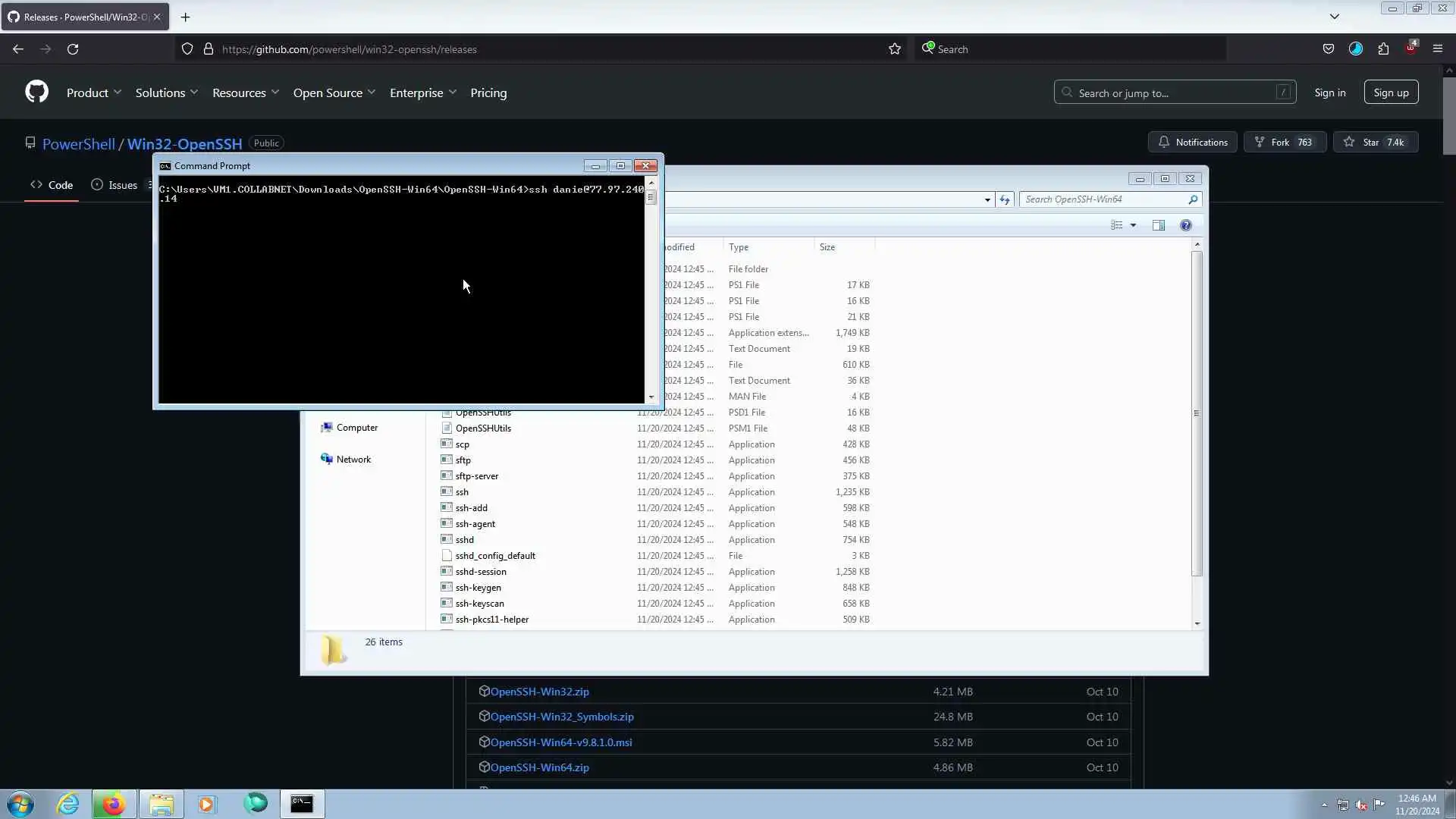Expand Explorer address bar history dropdown
The width and height of the screenshot is (1456, 819).
pos(987,199)
